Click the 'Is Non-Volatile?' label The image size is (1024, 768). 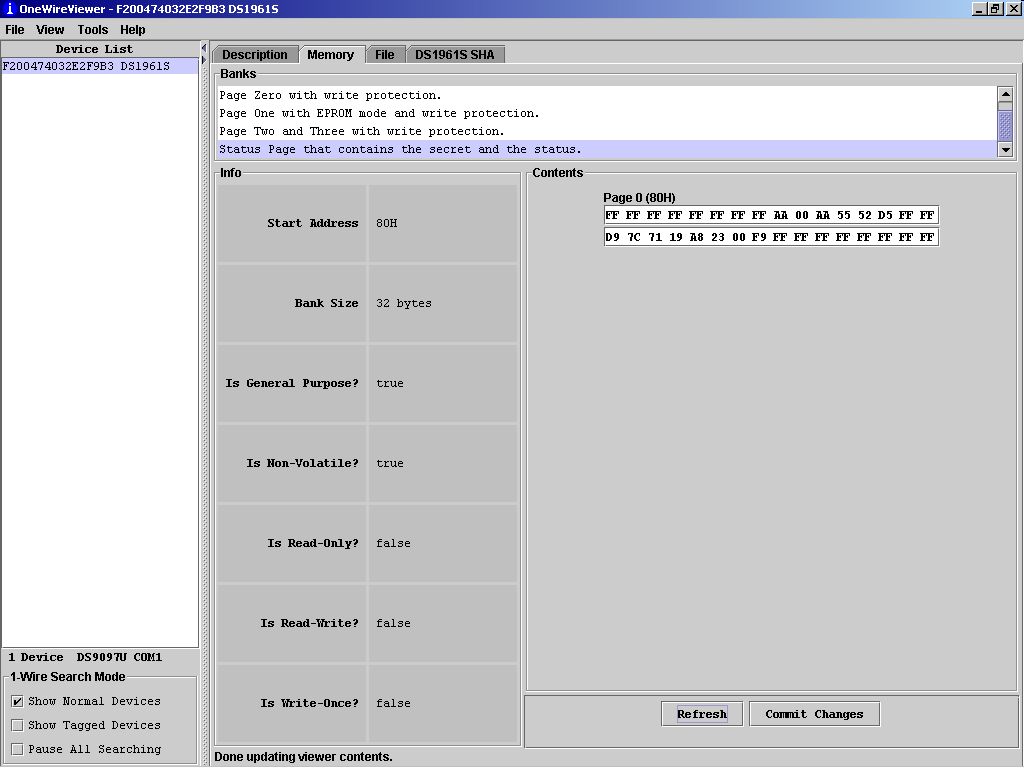[302, 464]
